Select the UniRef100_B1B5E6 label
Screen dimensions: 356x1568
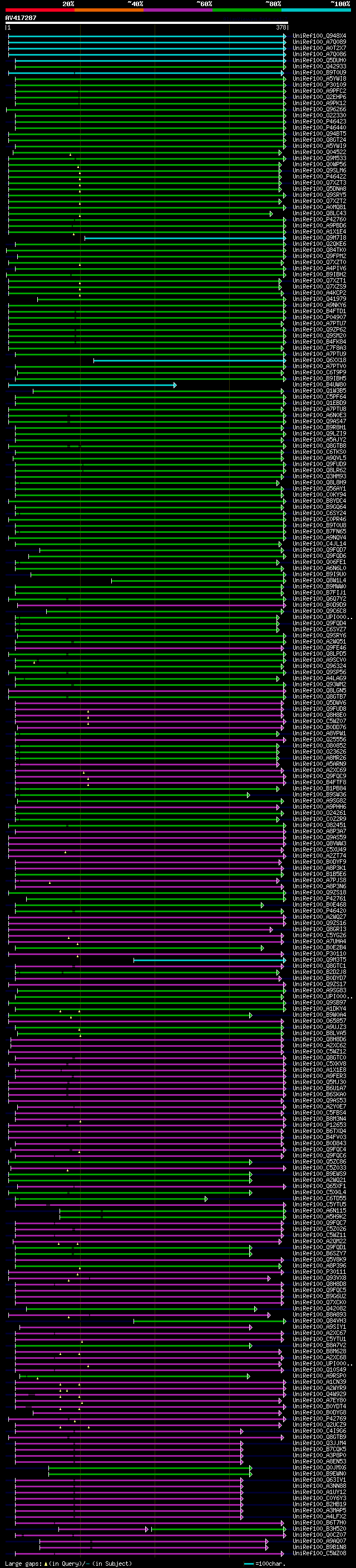coord(319,874)
